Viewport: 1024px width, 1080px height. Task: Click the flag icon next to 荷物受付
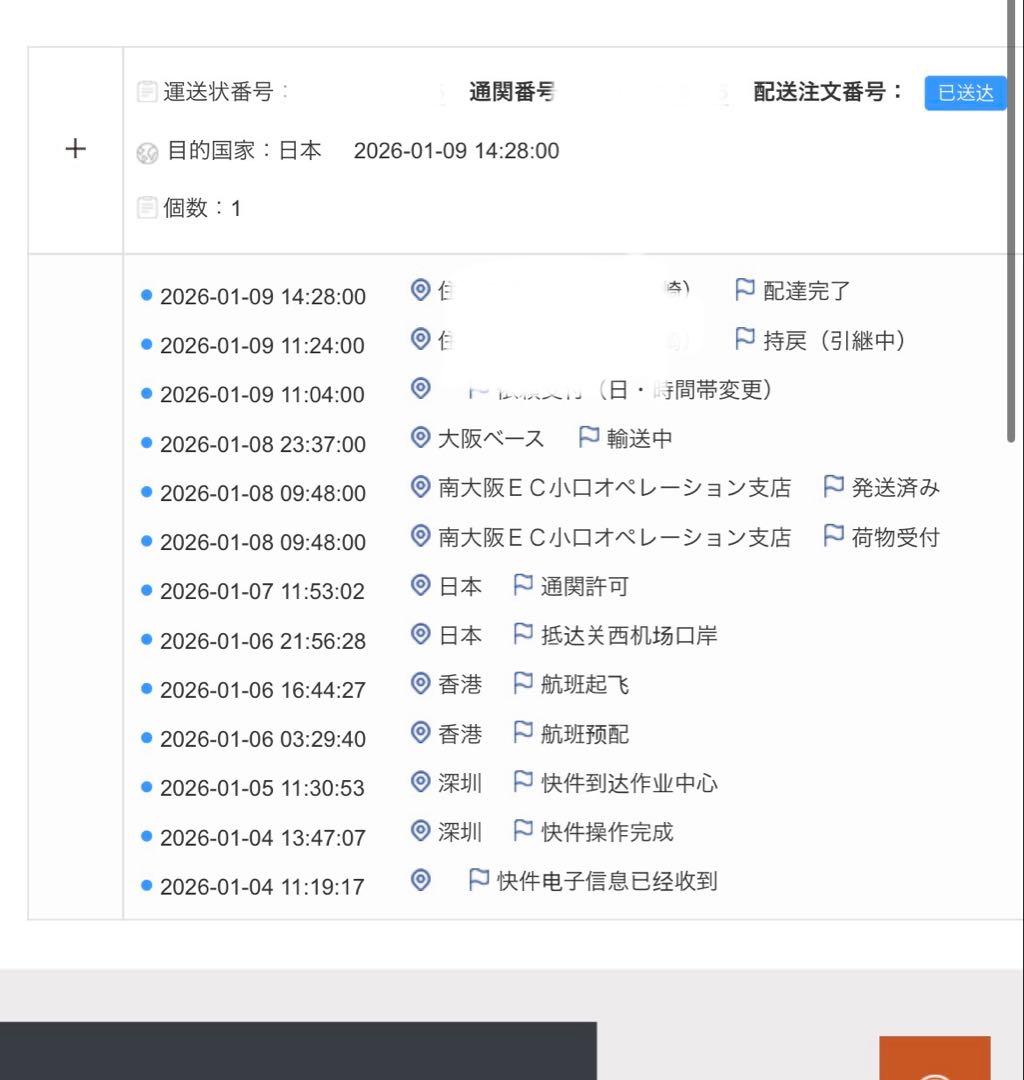pos(833,536)
